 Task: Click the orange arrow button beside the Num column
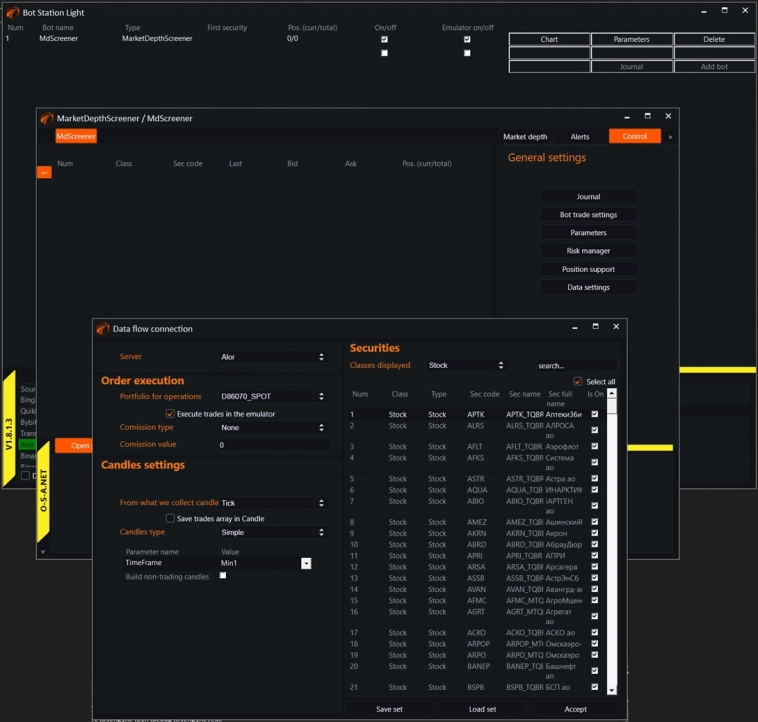coord(43,173)
